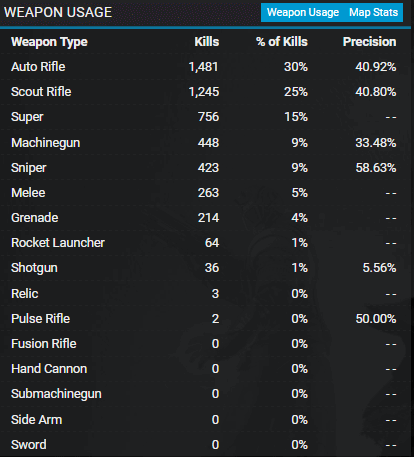The width and height of the screenshot is (414, 457).
Task: Click the Weapon Type column header
Action: pyautogui.click(x=49, y=42)
